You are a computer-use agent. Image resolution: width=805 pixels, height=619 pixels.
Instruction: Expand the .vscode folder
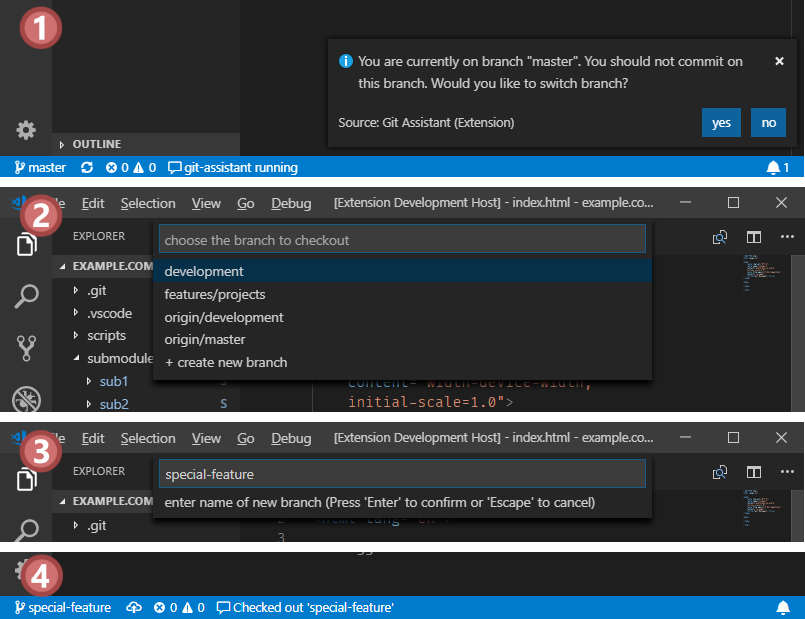tap(108, 313)
